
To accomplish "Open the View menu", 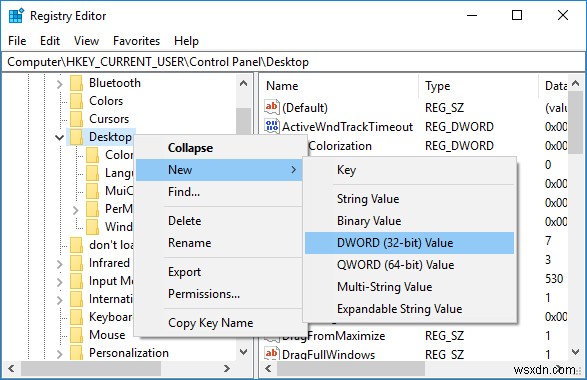I will pyautogui.click(x=86, y=41).
